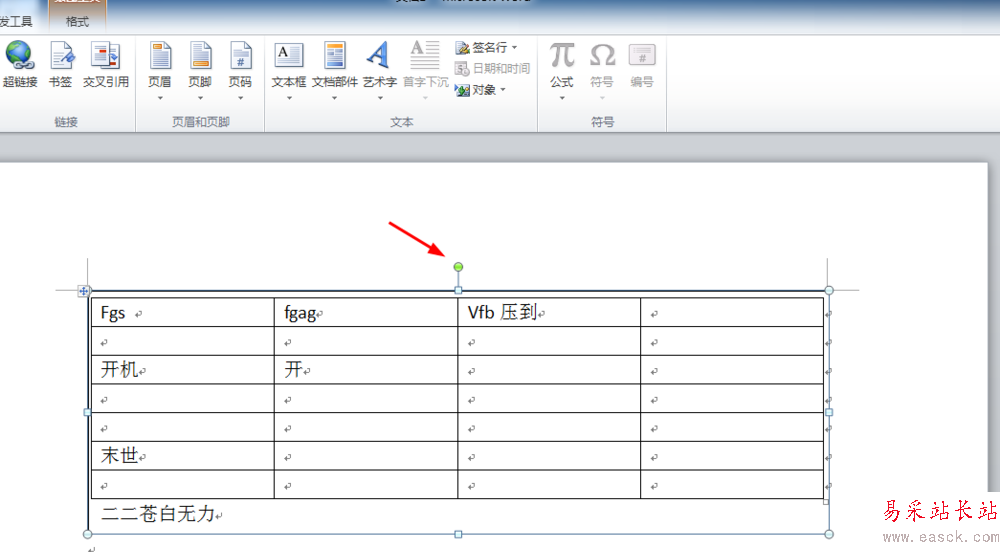The width and height of the screenshot is (1000, 552).
Task: Click the cell with single 开
Action: [x=366, y=370]
